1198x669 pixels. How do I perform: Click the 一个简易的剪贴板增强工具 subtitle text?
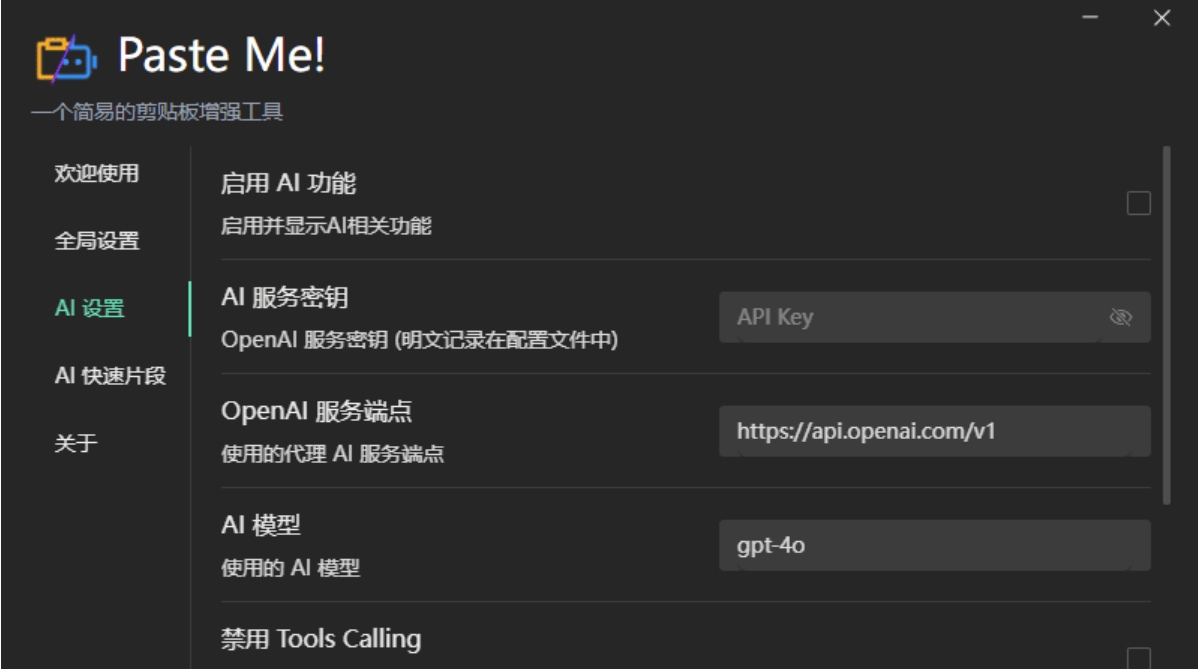pos(158,112)
